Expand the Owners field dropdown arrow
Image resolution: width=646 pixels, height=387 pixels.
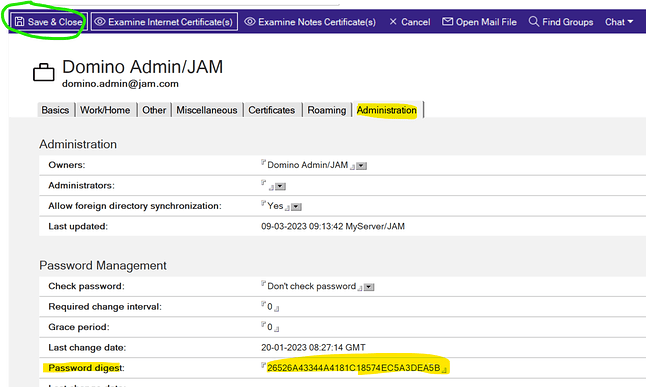pos(361,166)
